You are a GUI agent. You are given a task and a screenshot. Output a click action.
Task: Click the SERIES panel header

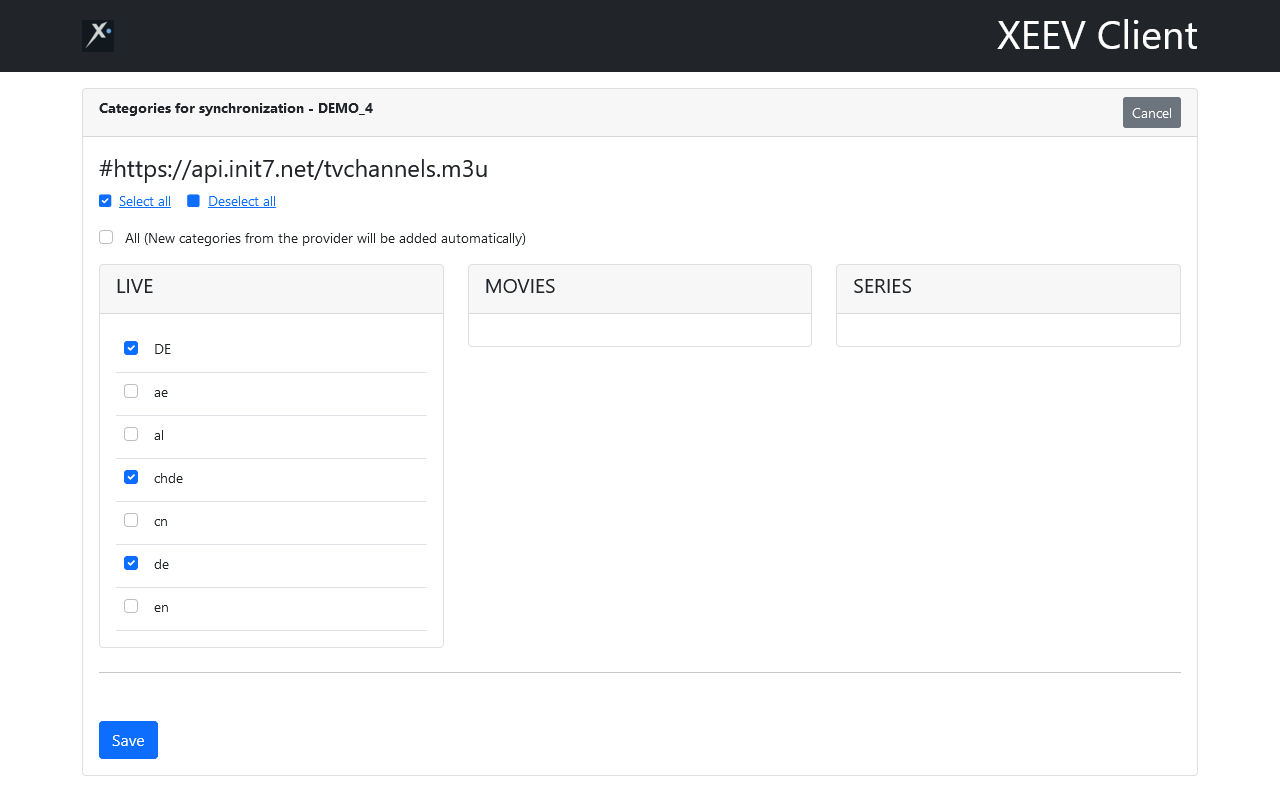click(x=1008, y=288)
